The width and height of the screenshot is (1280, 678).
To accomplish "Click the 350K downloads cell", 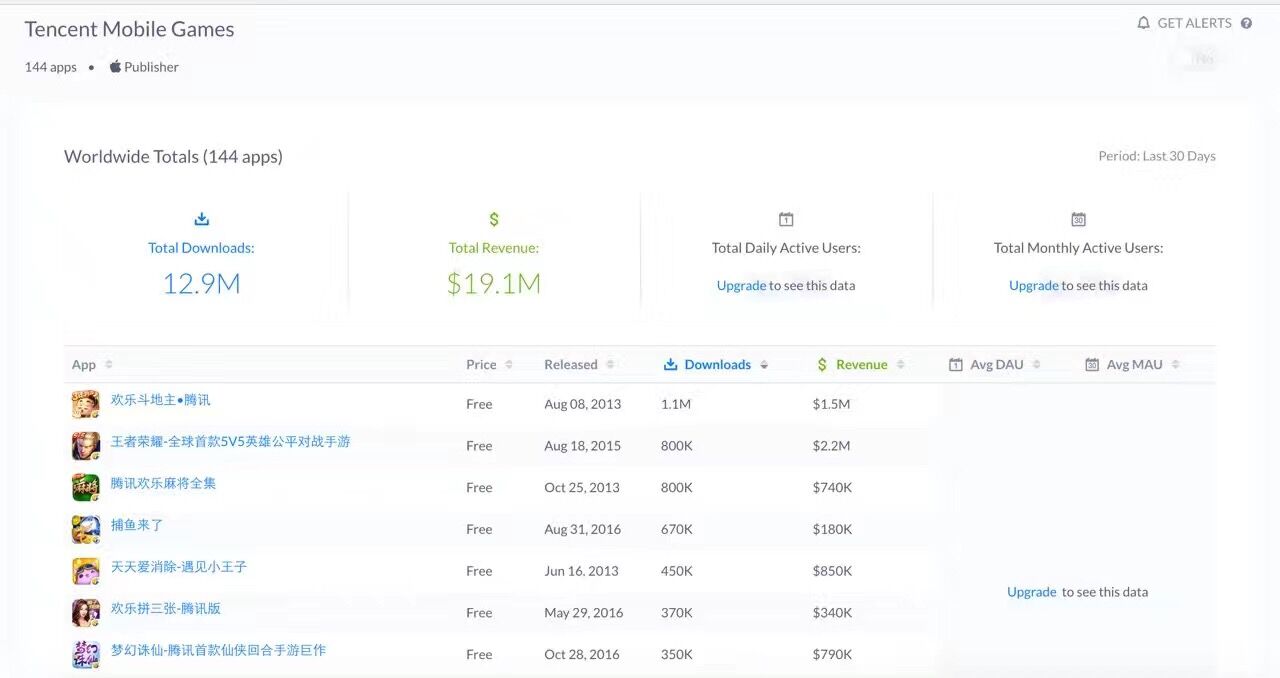I will coord(677,654).
